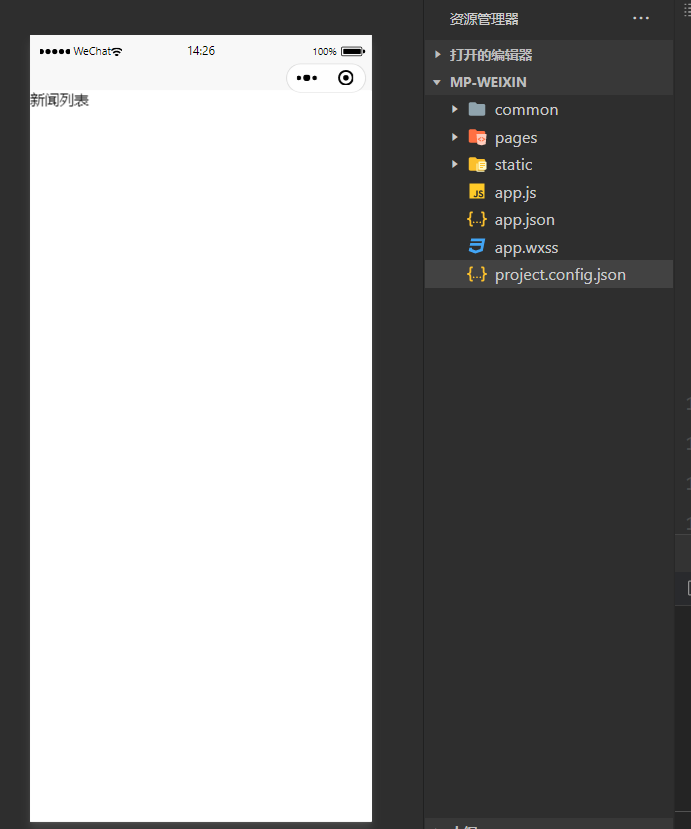Click the WeChat carrier label
Image resolution: width=691 pixels, height=829 pixels.
[x=91, y=51]
